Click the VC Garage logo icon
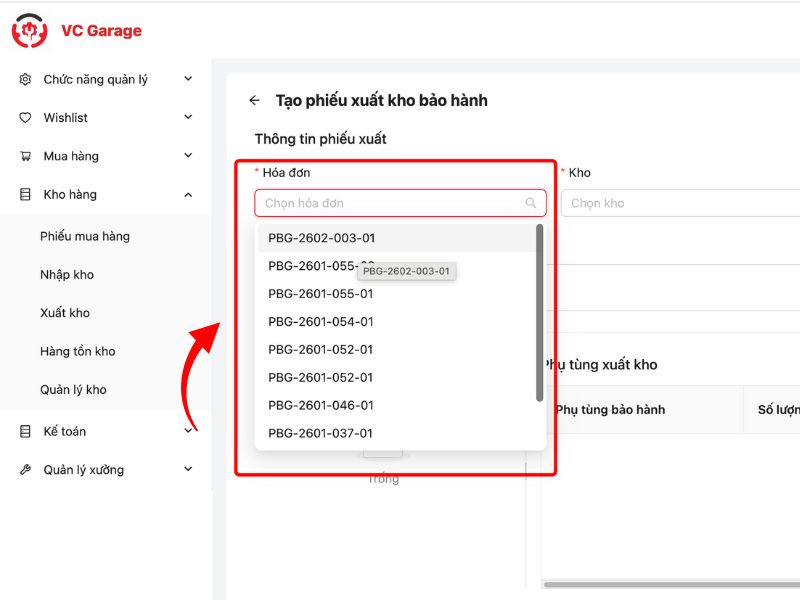This screenshot has height=600, width=800. pos(29,31)
